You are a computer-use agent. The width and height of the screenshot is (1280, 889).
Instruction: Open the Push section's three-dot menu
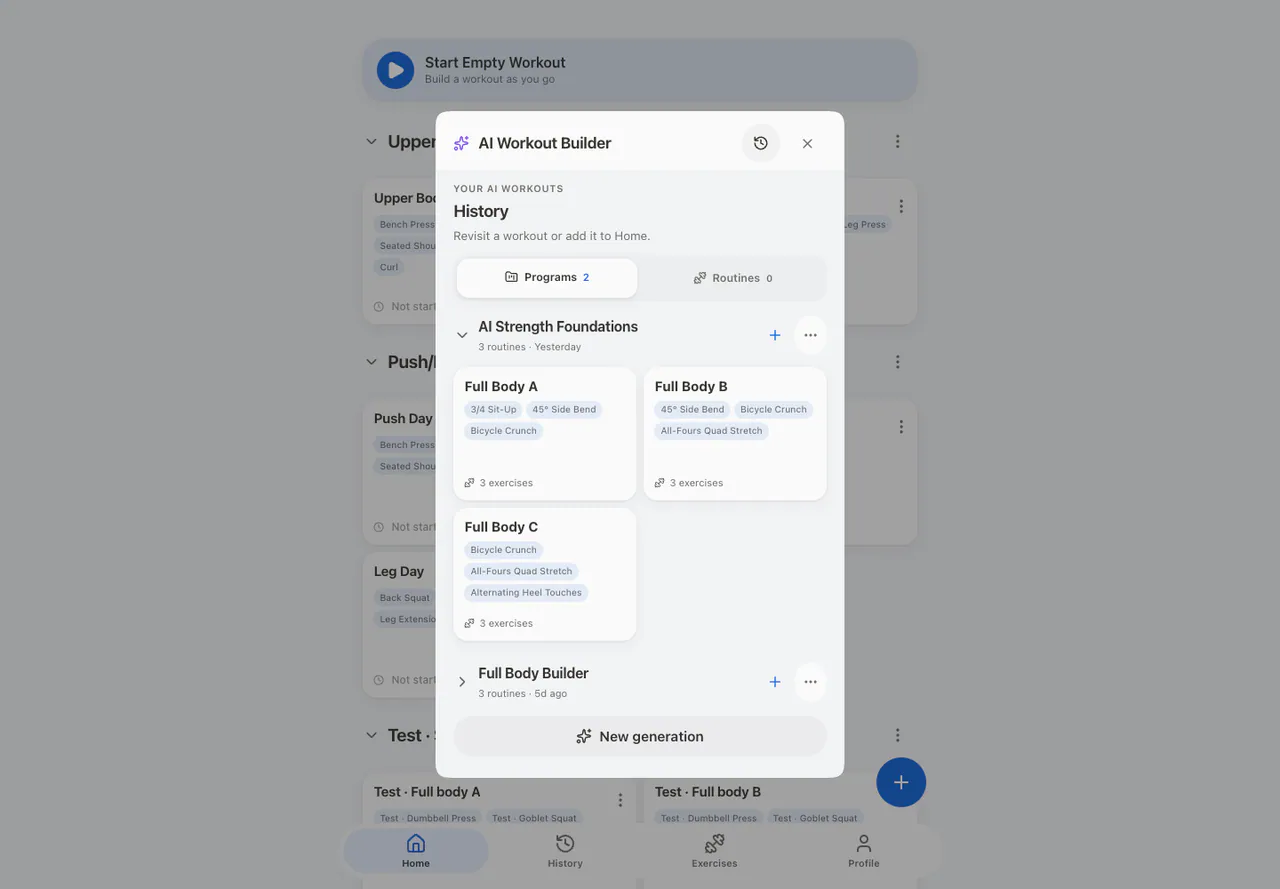click(898, 362)
